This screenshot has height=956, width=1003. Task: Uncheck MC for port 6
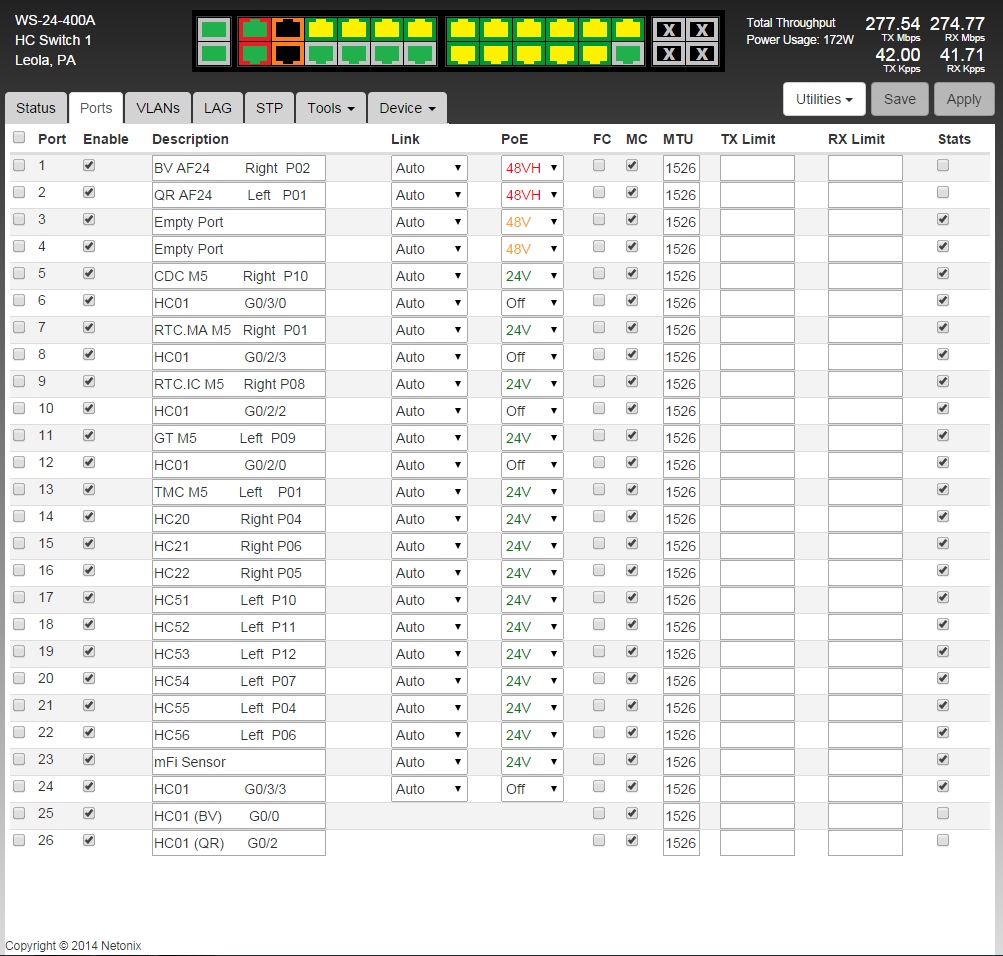click(x=632, y=301)
